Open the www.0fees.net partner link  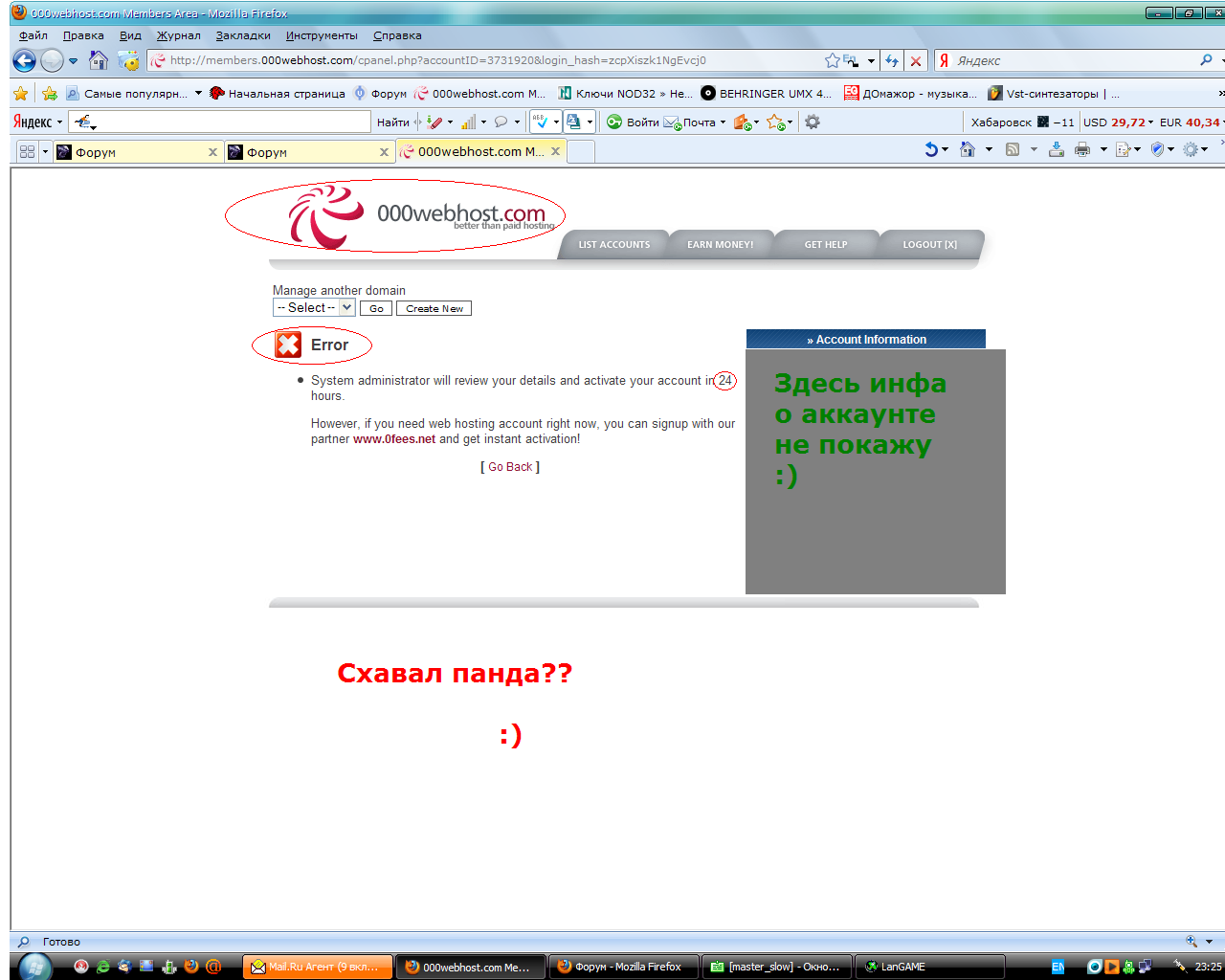(x=393, y=439)
